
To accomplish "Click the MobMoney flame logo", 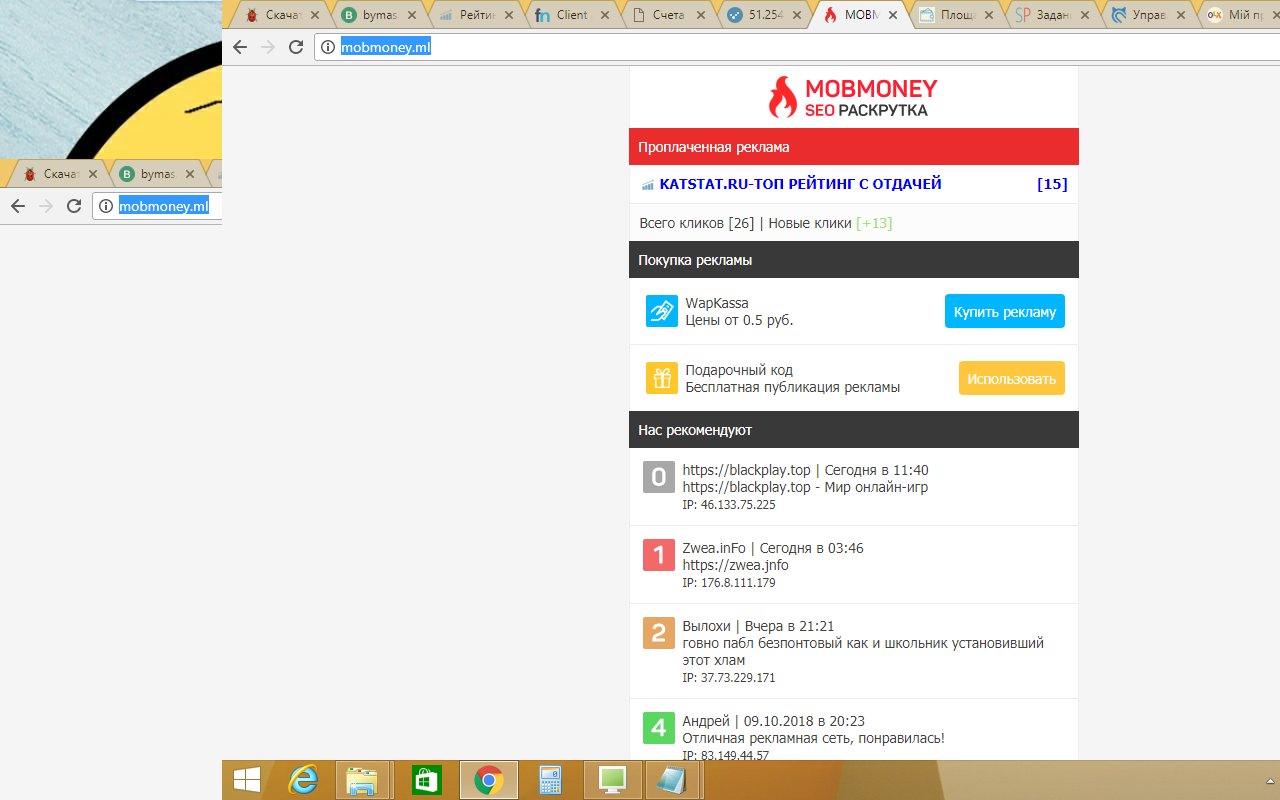I will [x=782, y=97].
